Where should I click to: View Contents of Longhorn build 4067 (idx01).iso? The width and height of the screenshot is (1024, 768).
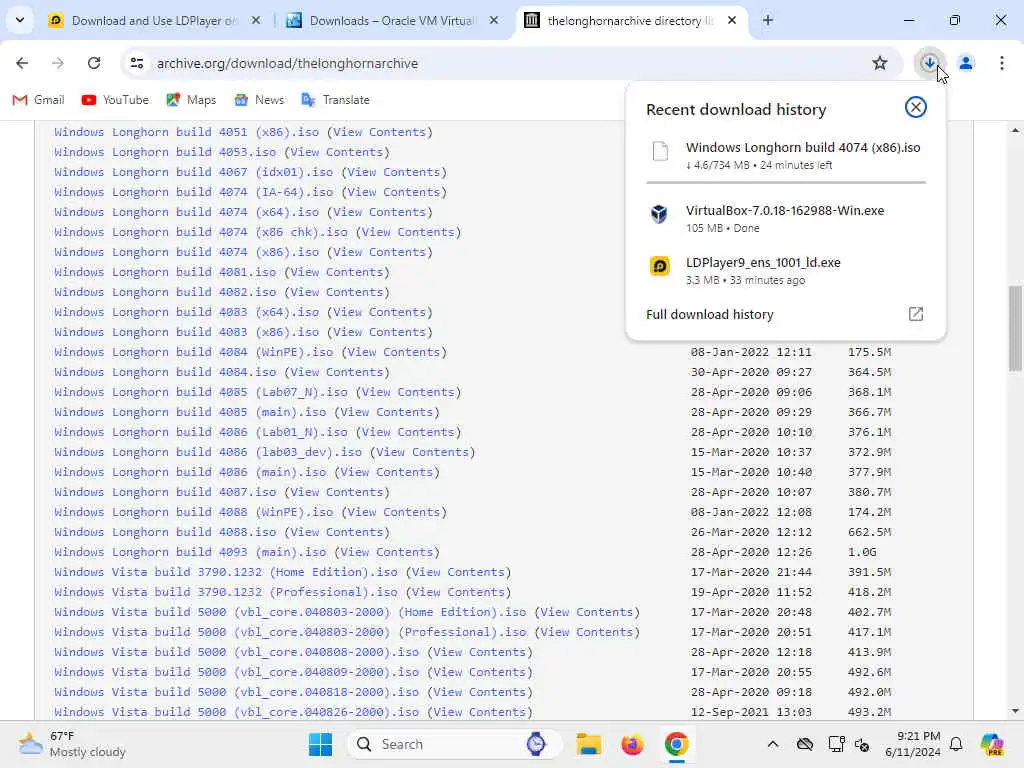[394, 172]
